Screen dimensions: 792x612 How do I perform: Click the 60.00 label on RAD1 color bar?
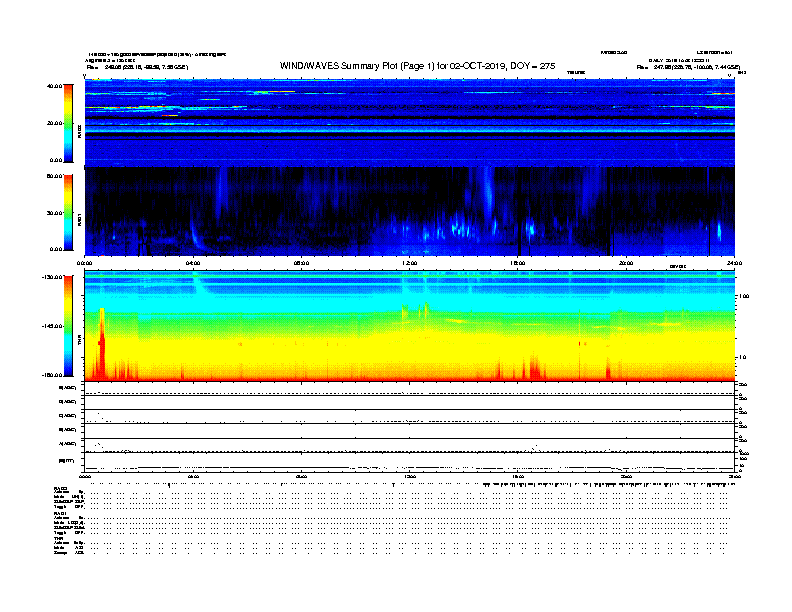pos(54,176)
